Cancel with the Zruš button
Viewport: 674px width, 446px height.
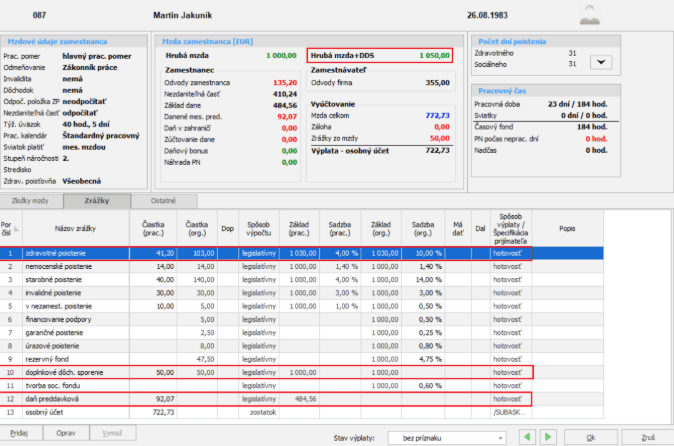(x=646, y=437)
